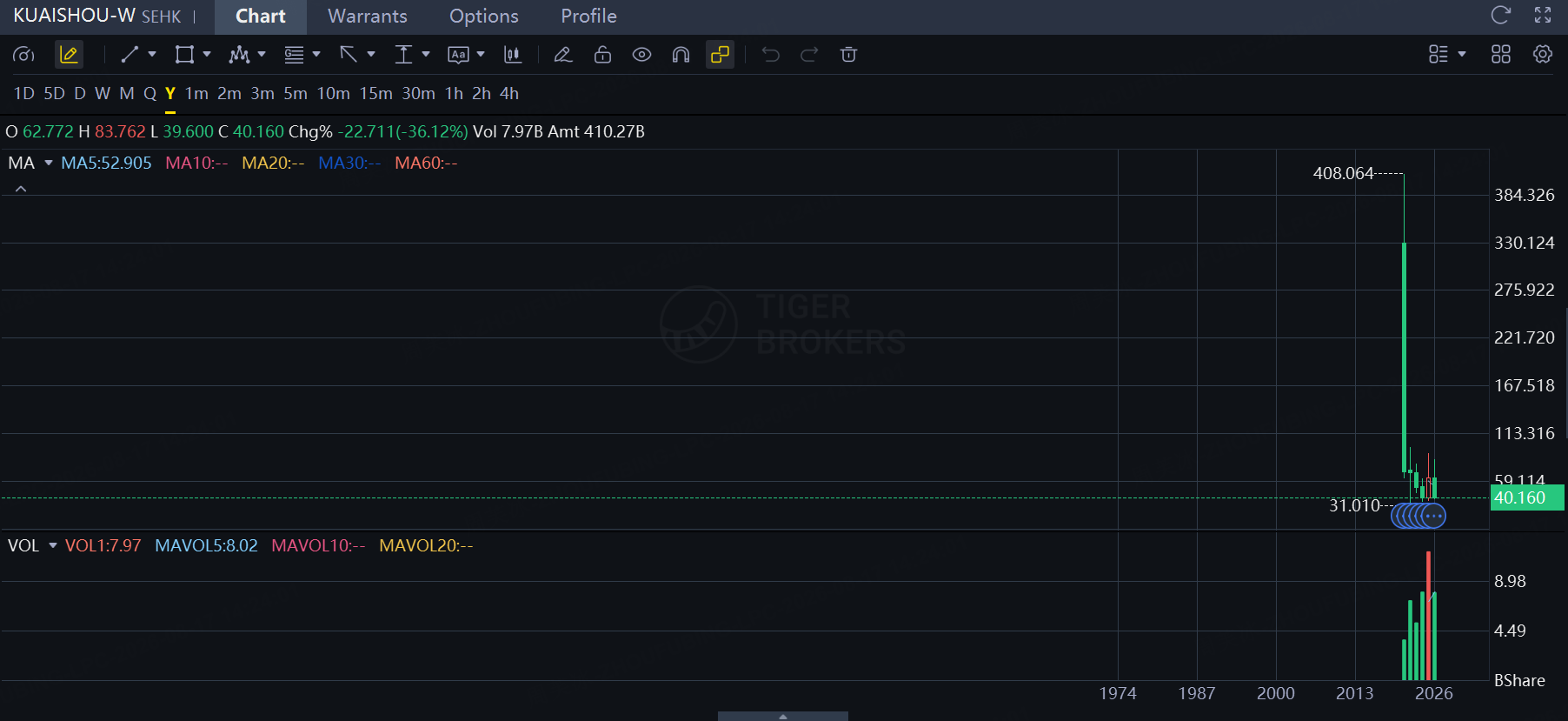Screen dimensions: 1568x721
Task: Click the fullscreen expand icon
Action: coord(1543,15)
